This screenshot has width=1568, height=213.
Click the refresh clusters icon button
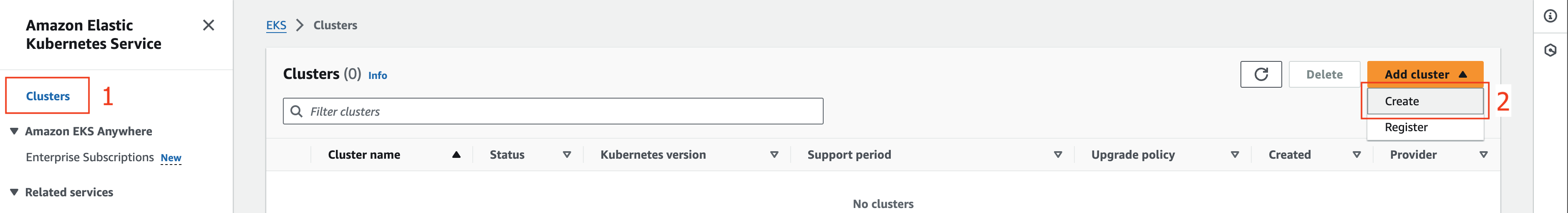[1260, 74]
